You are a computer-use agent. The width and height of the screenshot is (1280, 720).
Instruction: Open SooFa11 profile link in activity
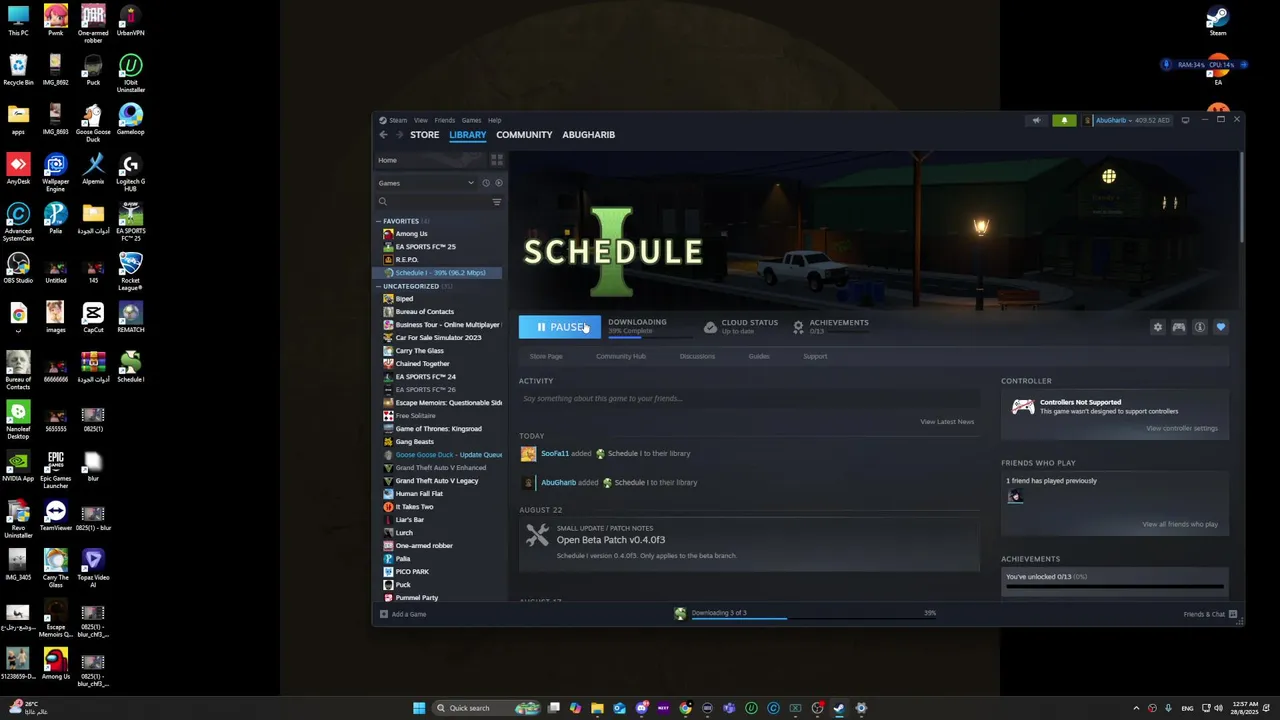point(555,453)
